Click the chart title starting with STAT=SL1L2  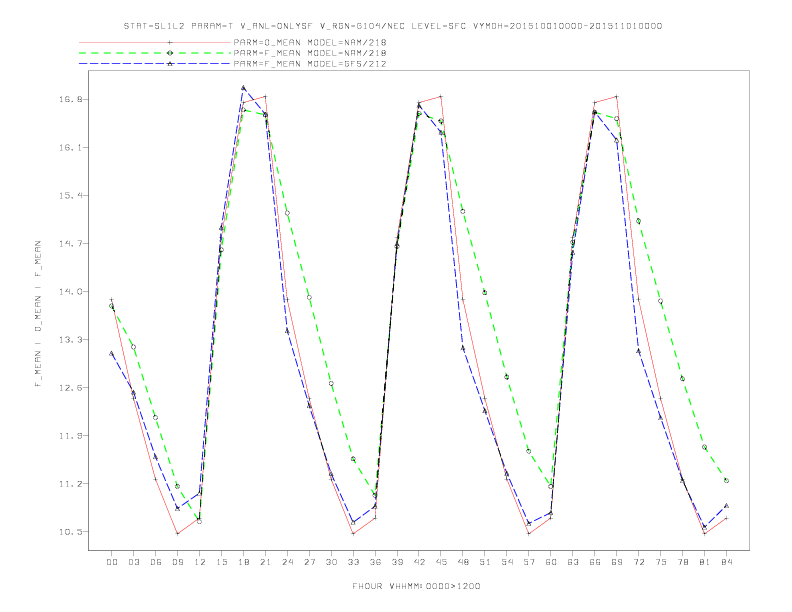(x=393, y=26)
